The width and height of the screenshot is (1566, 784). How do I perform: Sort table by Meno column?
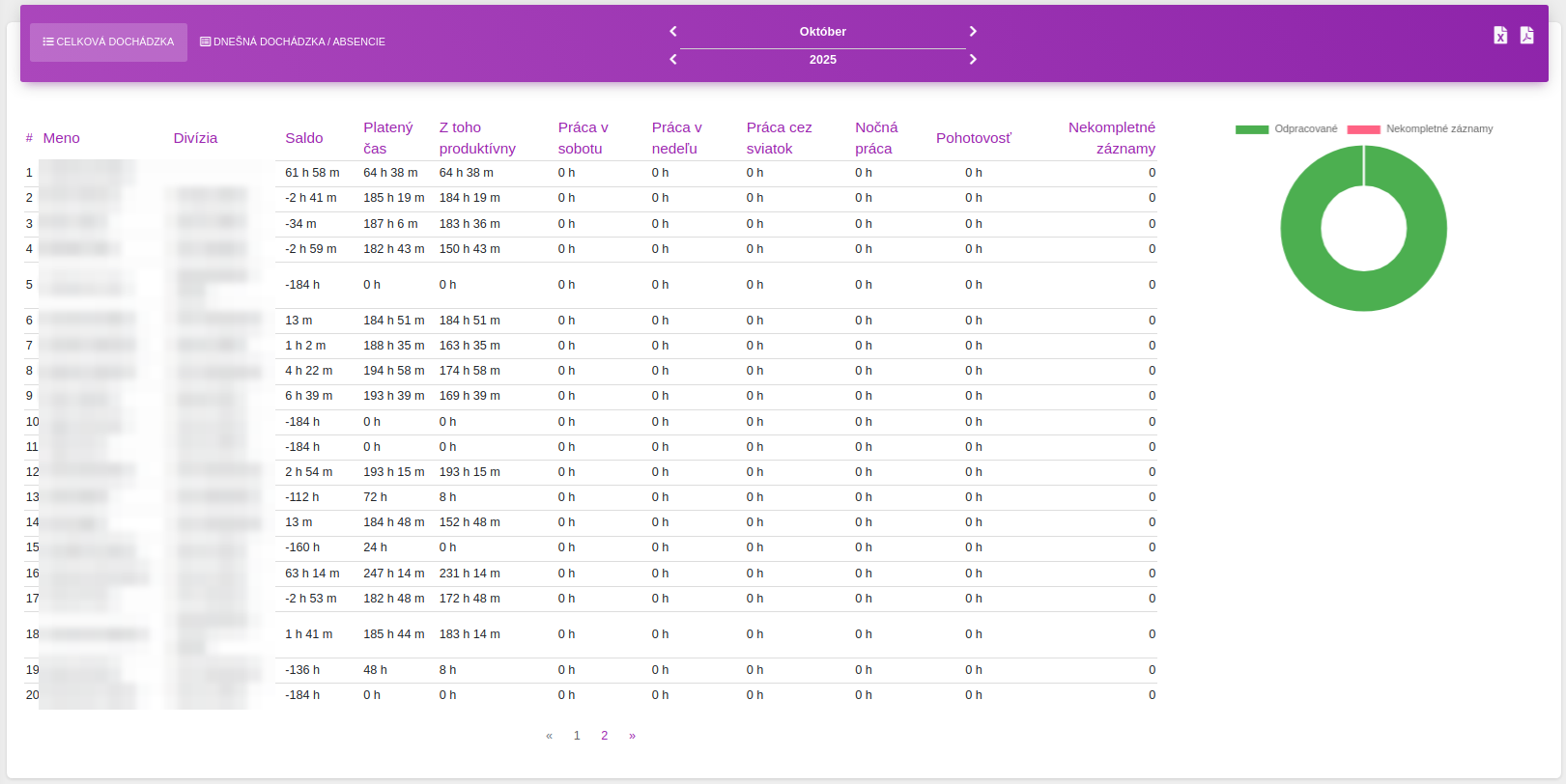(61, 138)
